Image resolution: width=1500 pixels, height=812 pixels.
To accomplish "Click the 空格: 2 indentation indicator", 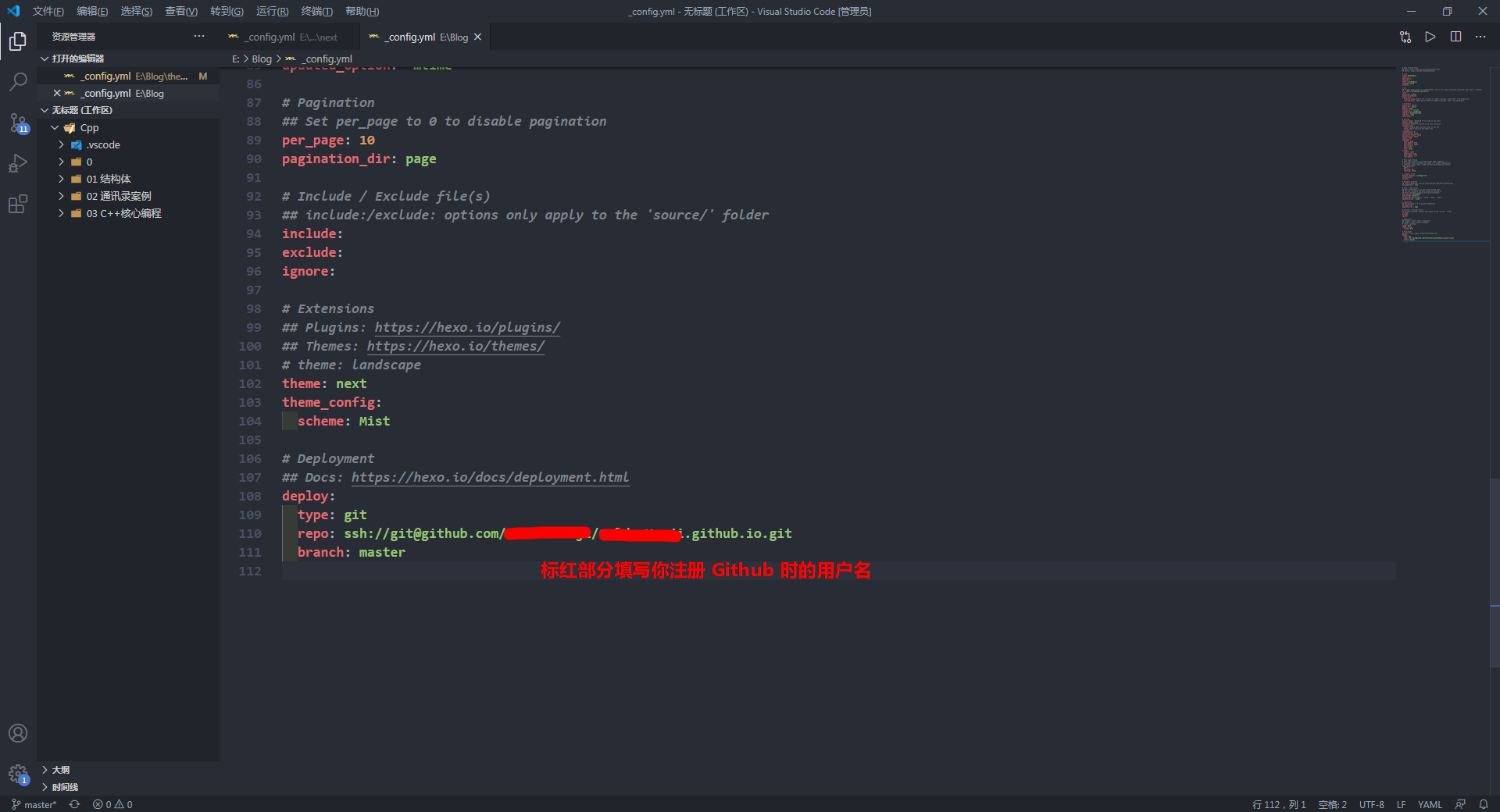I will click(x=1332, y=804).
